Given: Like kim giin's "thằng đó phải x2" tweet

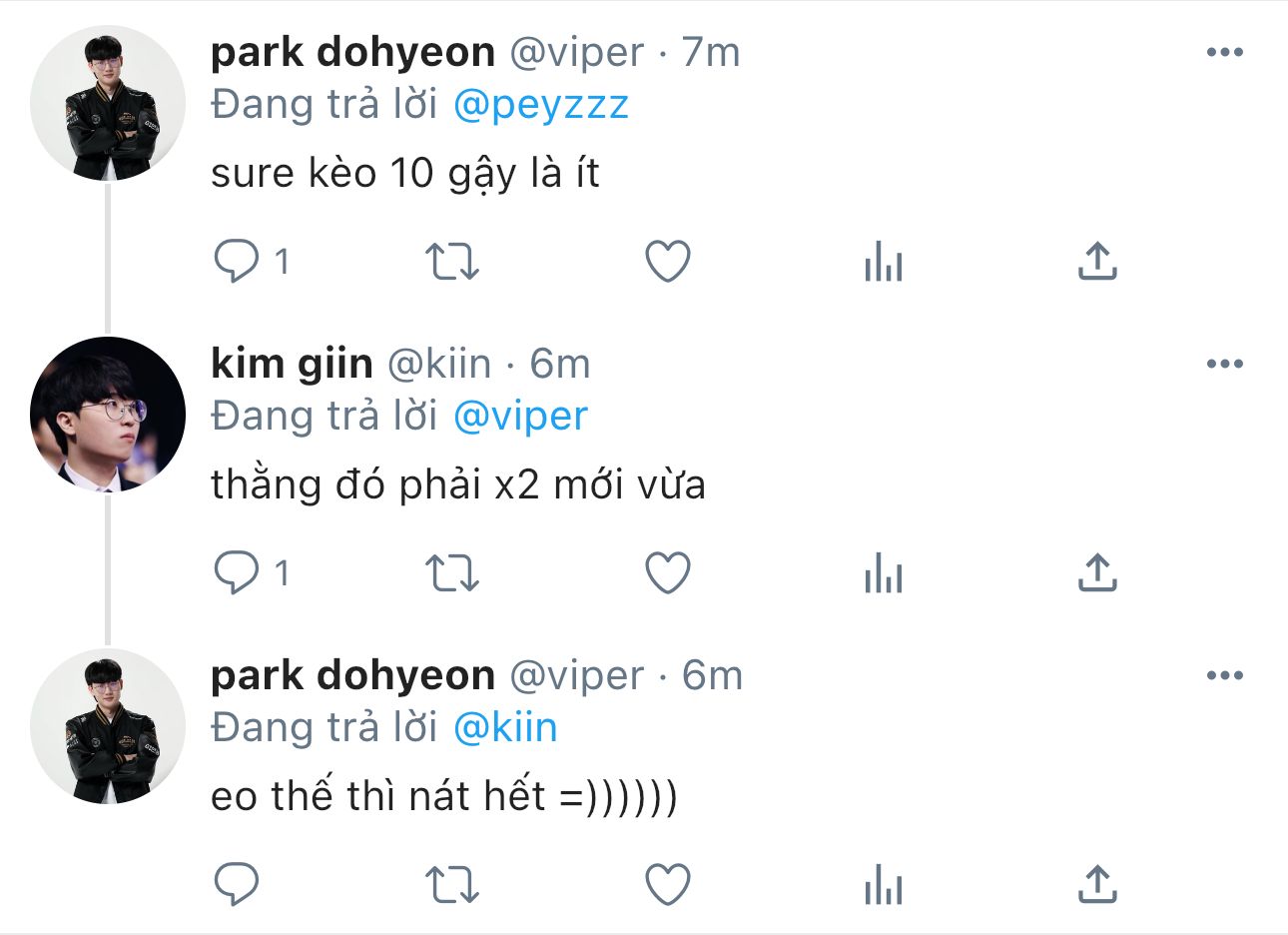Looking at the screenshot, I should click(668, 573).
